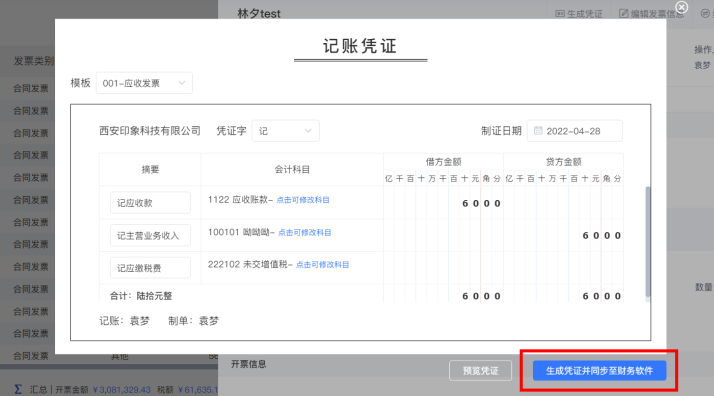Open the 制证日期 date picker field
The image size is (714, 396).
(575, 131)
